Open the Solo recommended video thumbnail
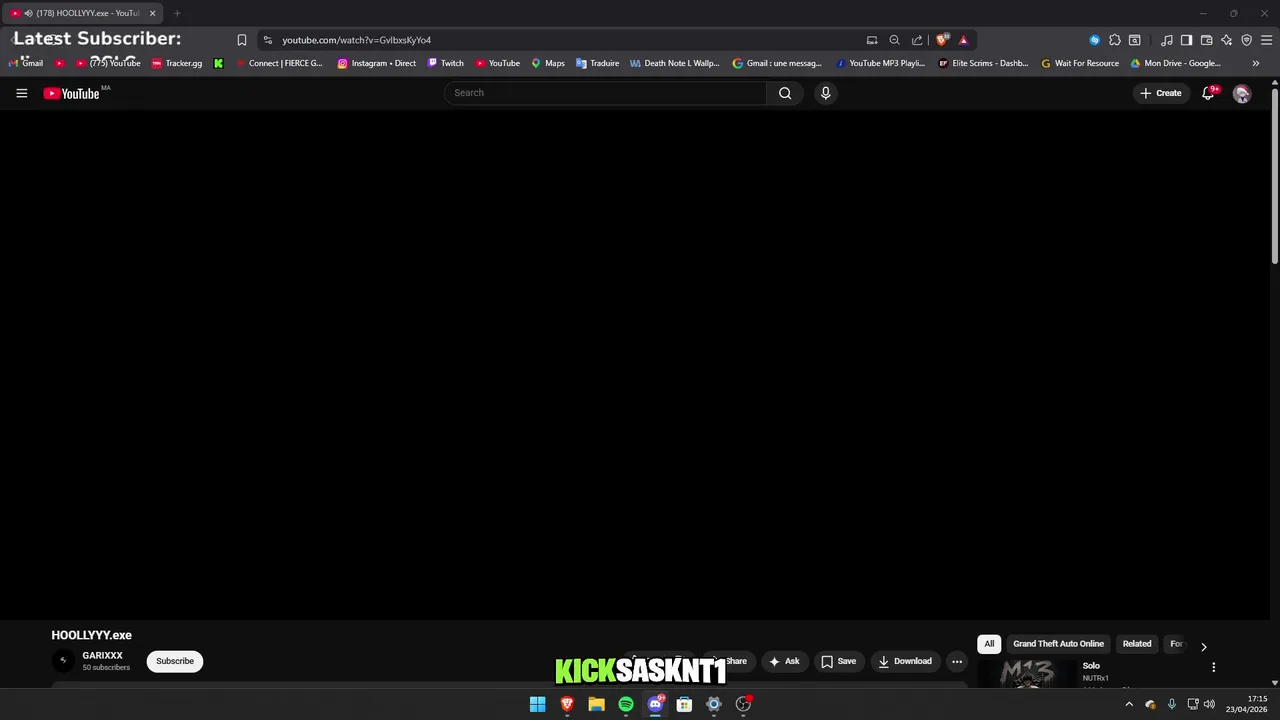1280x720 pixels. coord(1026,674)
